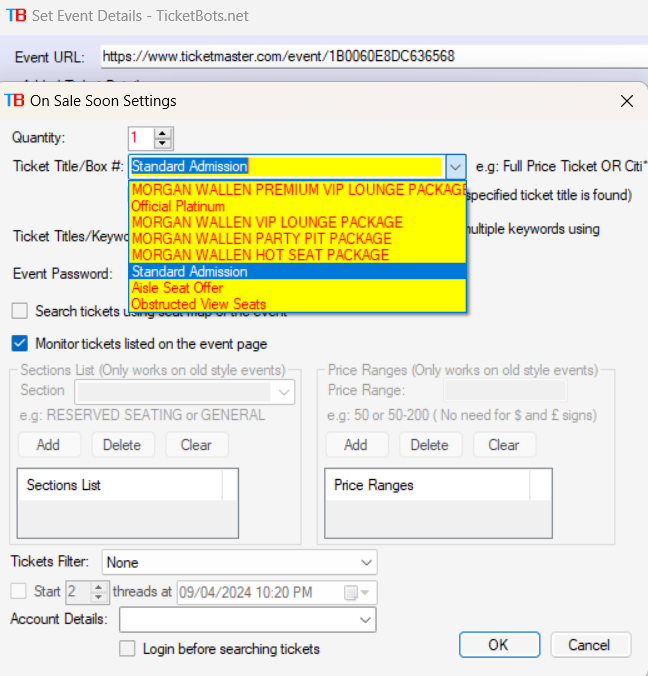Click the Cancel button
648x676 pixels.
coord(590,645)
